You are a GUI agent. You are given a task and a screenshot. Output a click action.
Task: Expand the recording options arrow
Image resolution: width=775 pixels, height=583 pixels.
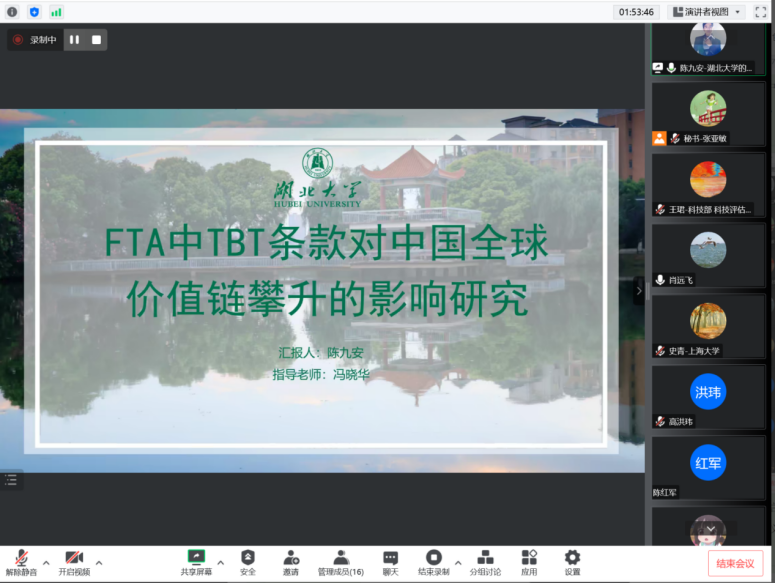[458, 563]
